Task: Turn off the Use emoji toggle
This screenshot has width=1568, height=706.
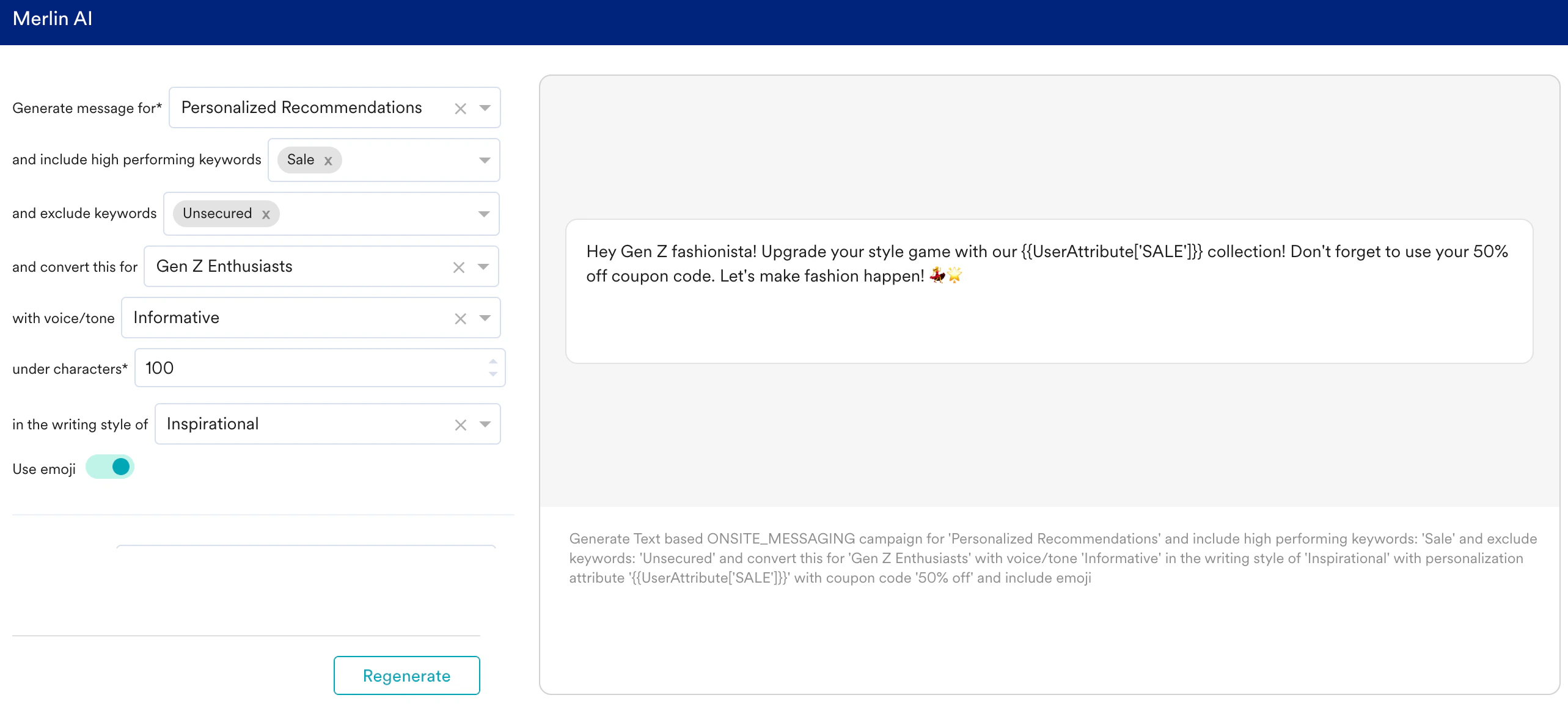Action: 111,467
